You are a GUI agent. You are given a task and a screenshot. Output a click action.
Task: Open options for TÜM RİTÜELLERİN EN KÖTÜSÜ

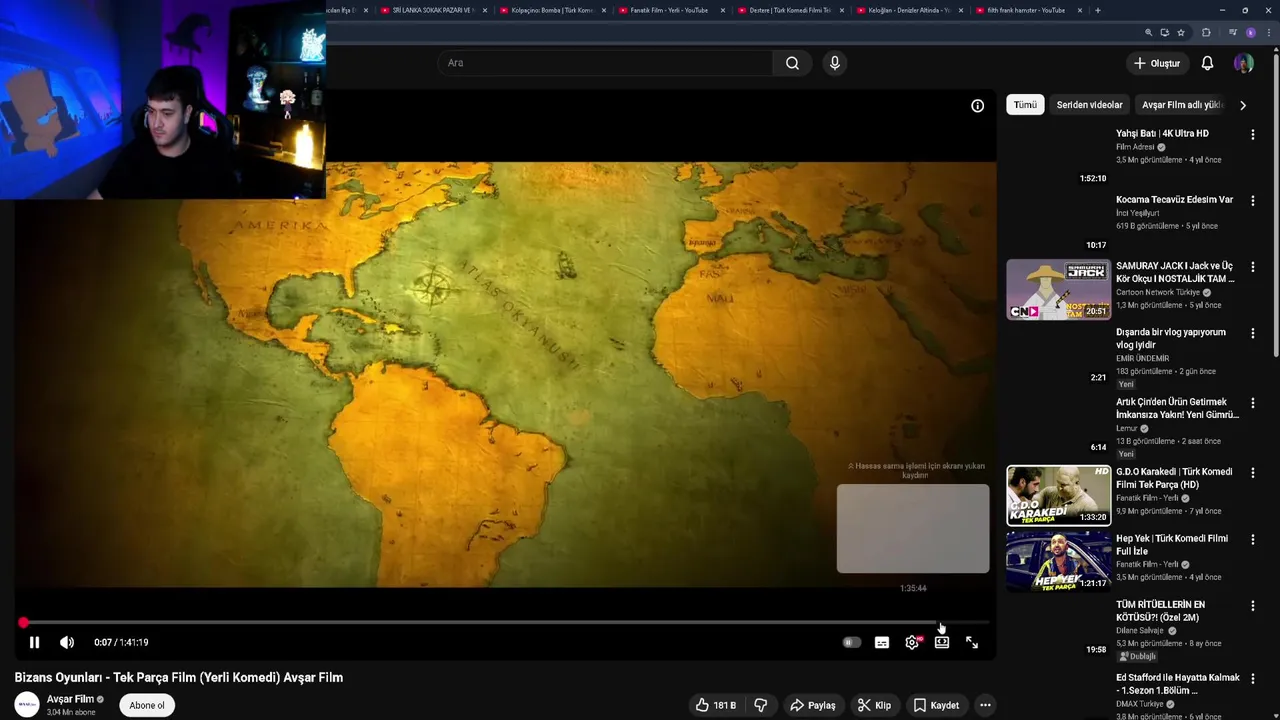(1253, 606)
